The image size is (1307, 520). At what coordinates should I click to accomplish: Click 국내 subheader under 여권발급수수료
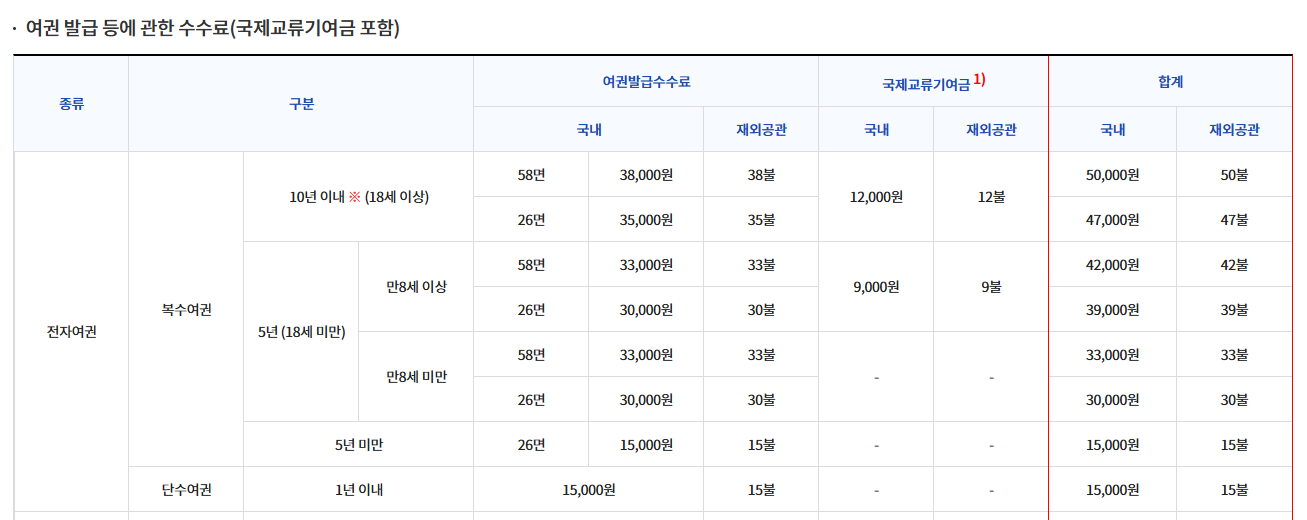(x=589, y=129)
